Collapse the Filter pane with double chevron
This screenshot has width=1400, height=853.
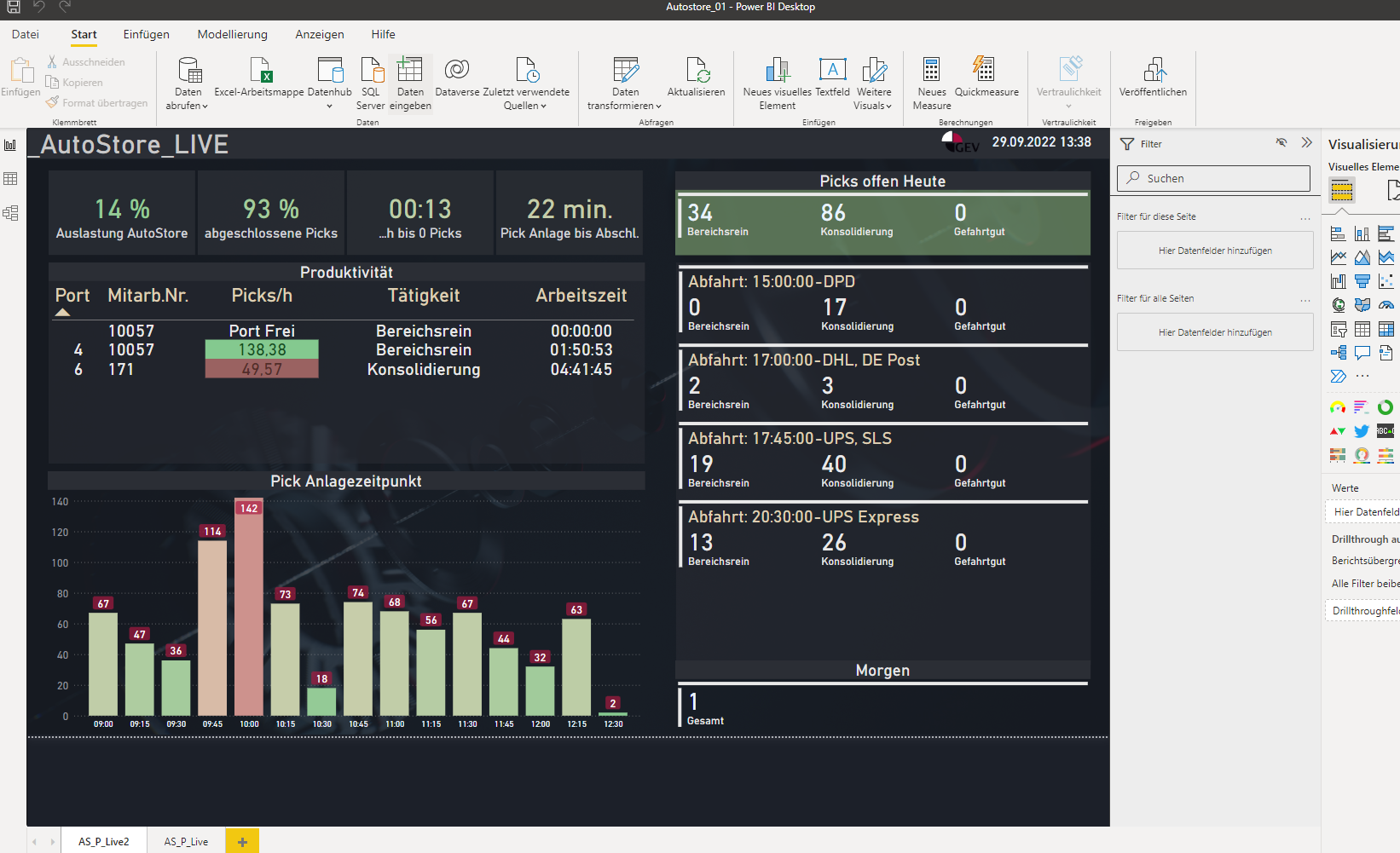click(x=1306, y=143)
